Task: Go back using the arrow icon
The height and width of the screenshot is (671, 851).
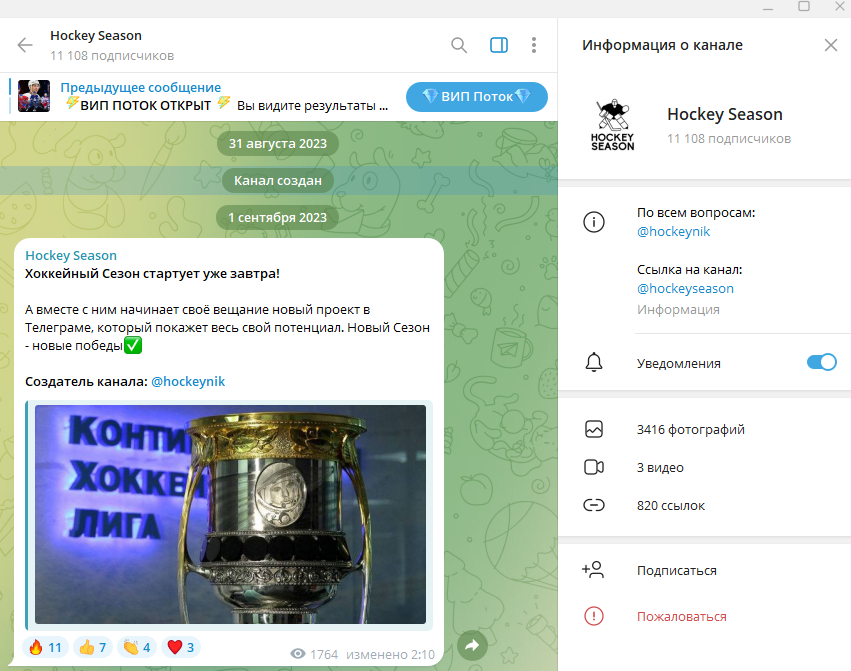Action: [25, 45]
